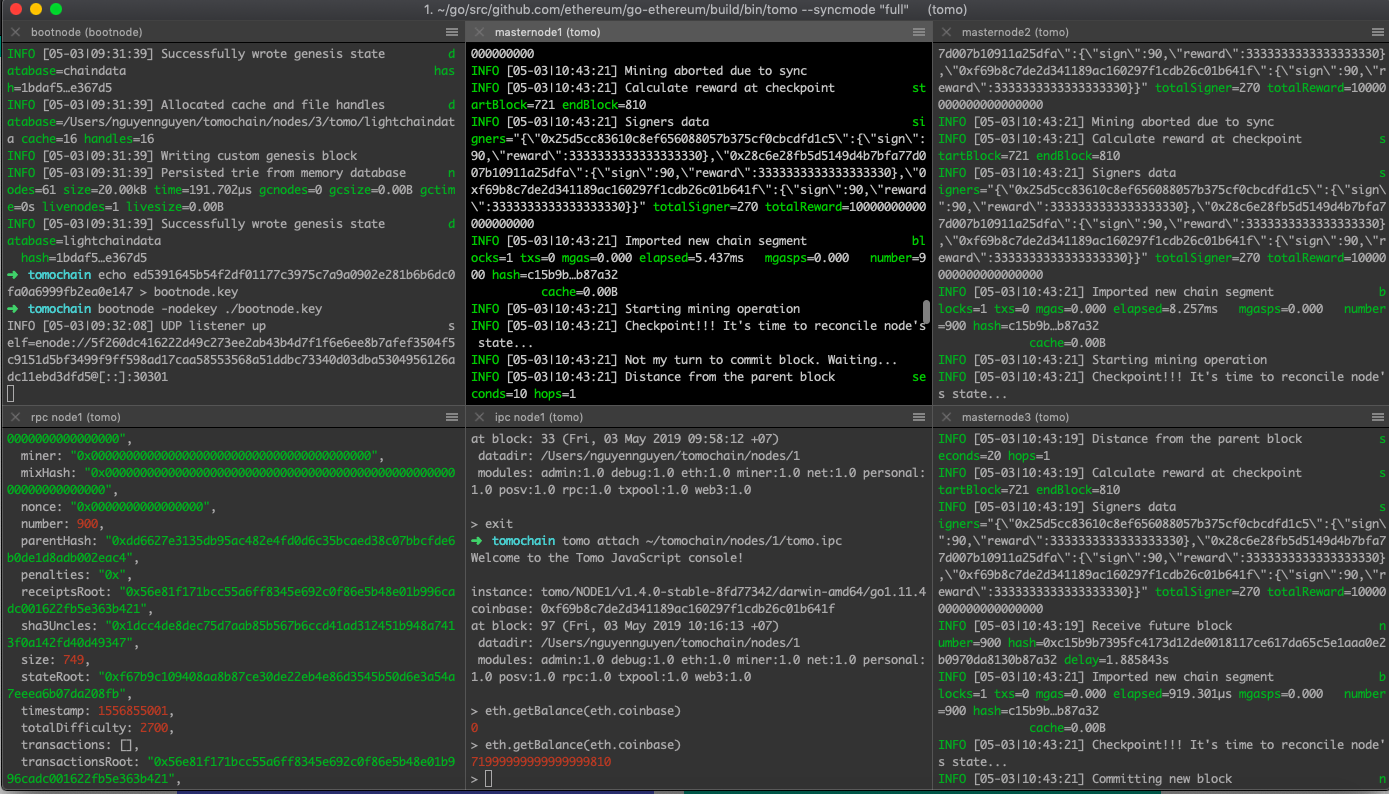
Task: Open the masternode2 pane hamburger menu
Action: [x=1377, y=33]
